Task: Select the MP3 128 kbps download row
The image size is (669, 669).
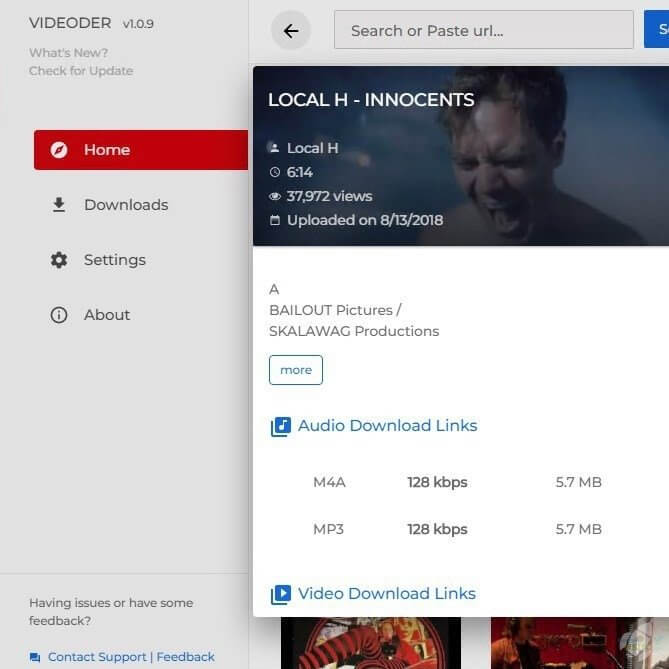Action: click(x=461, y=529)
